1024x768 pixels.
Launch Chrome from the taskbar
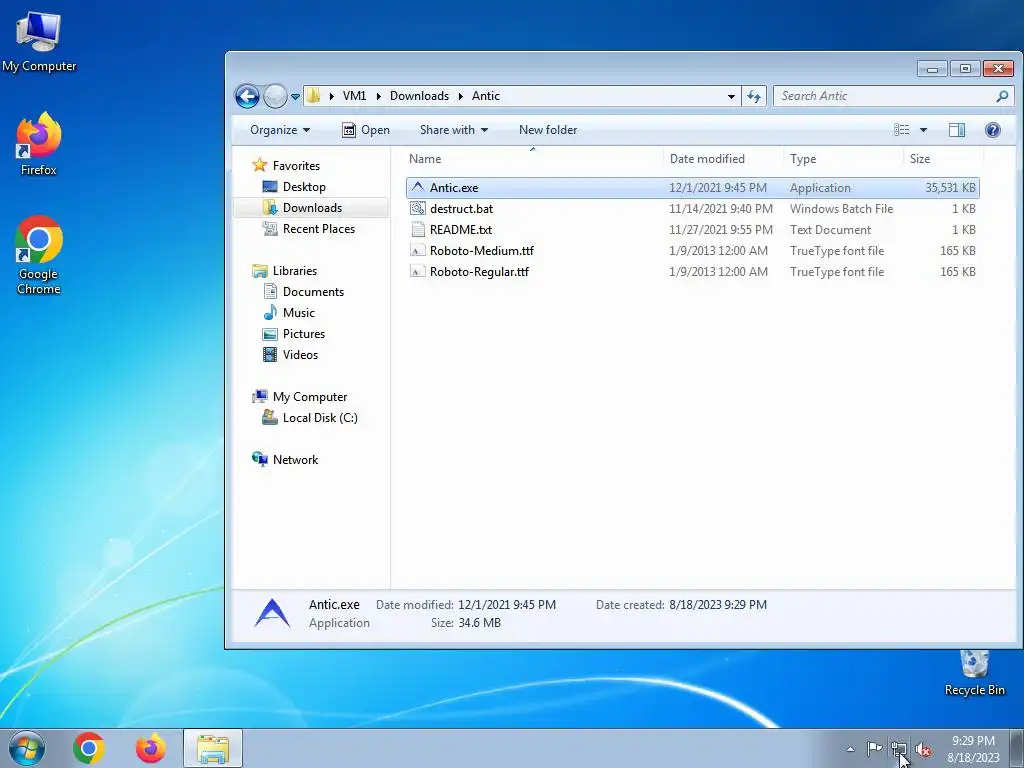pos(89,748)
